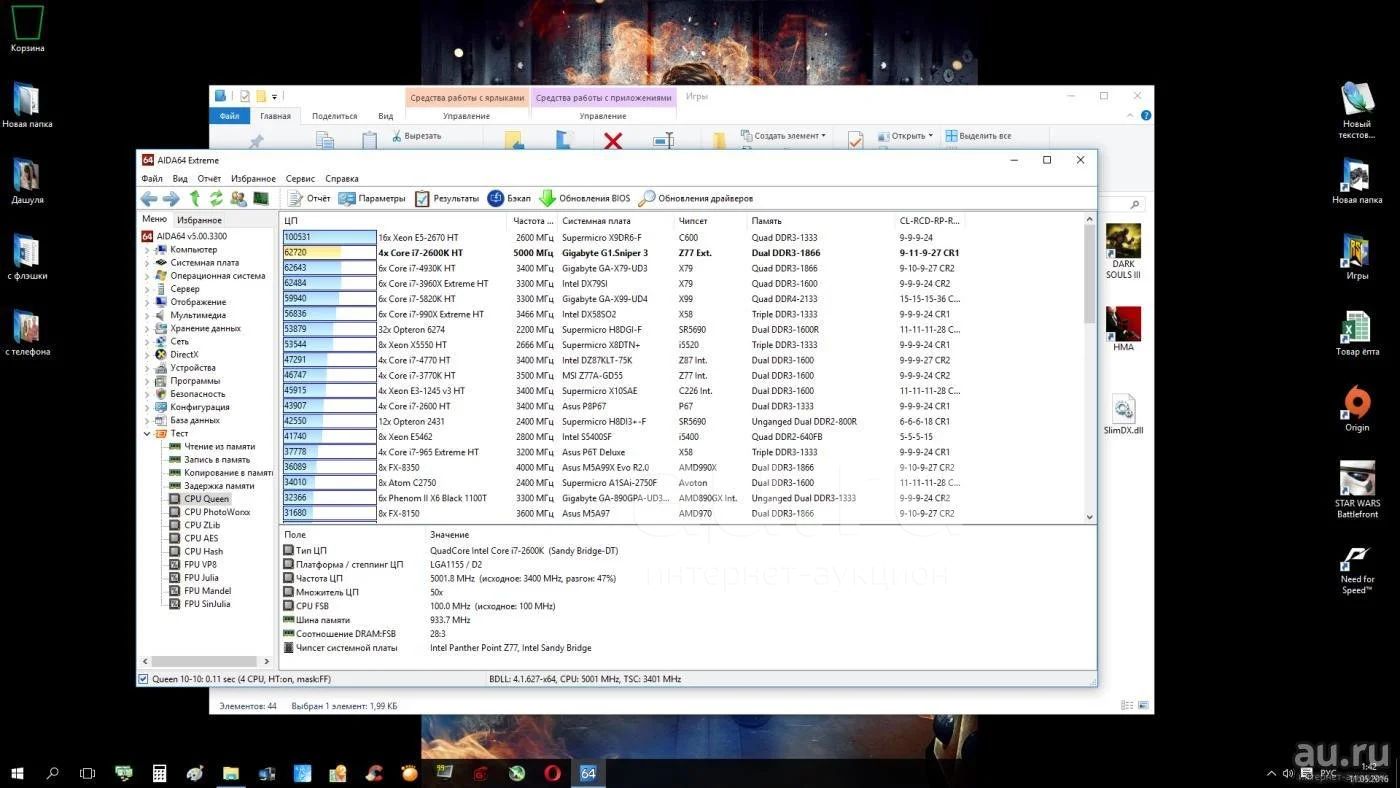Viewport: 1400px width, 788px height.
Task: Expand the Мультимедиа tree node
Action: (147, 315)
